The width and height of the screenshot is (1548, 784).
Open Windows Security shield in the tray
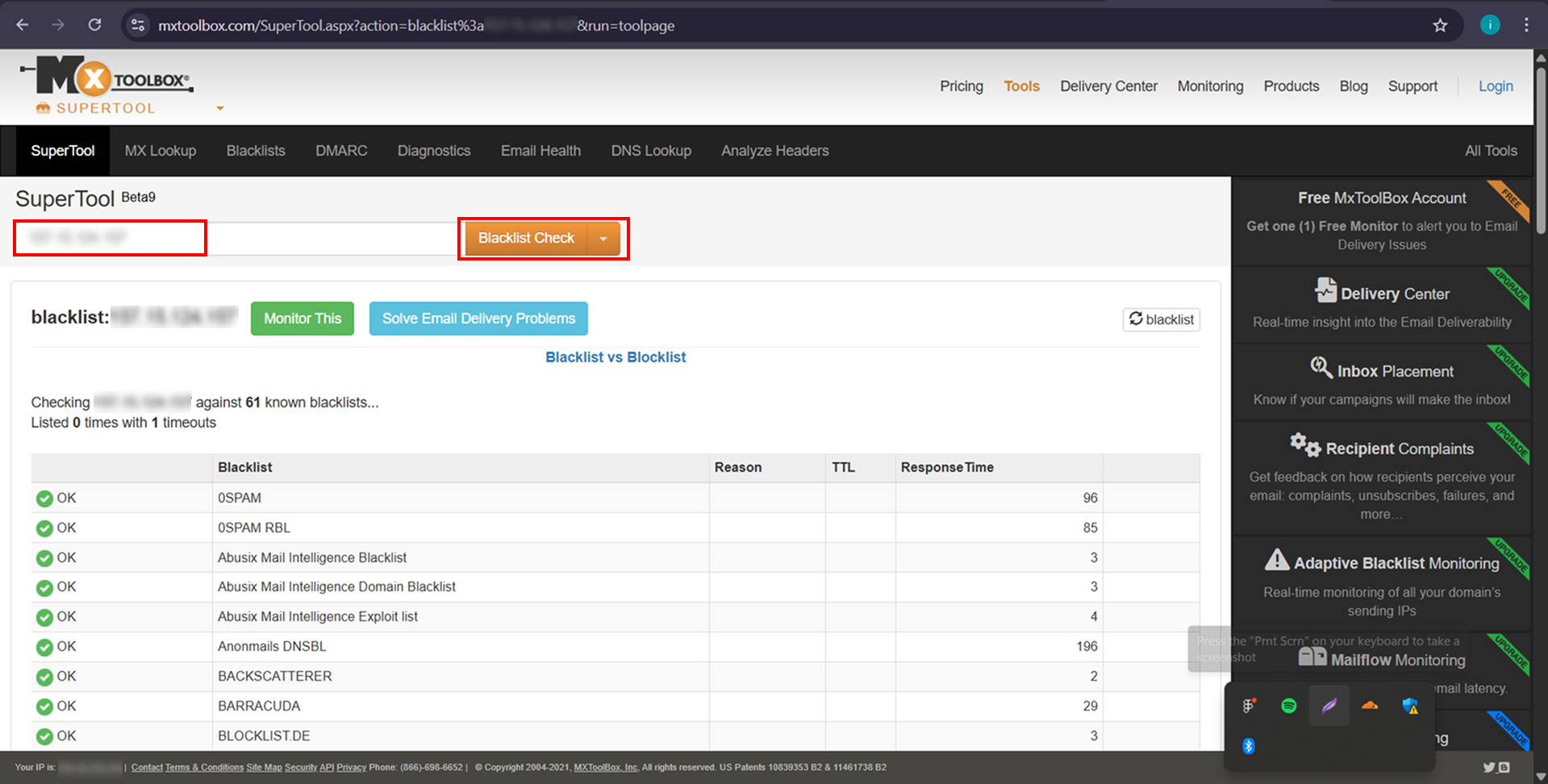(x=1411, y=706)
